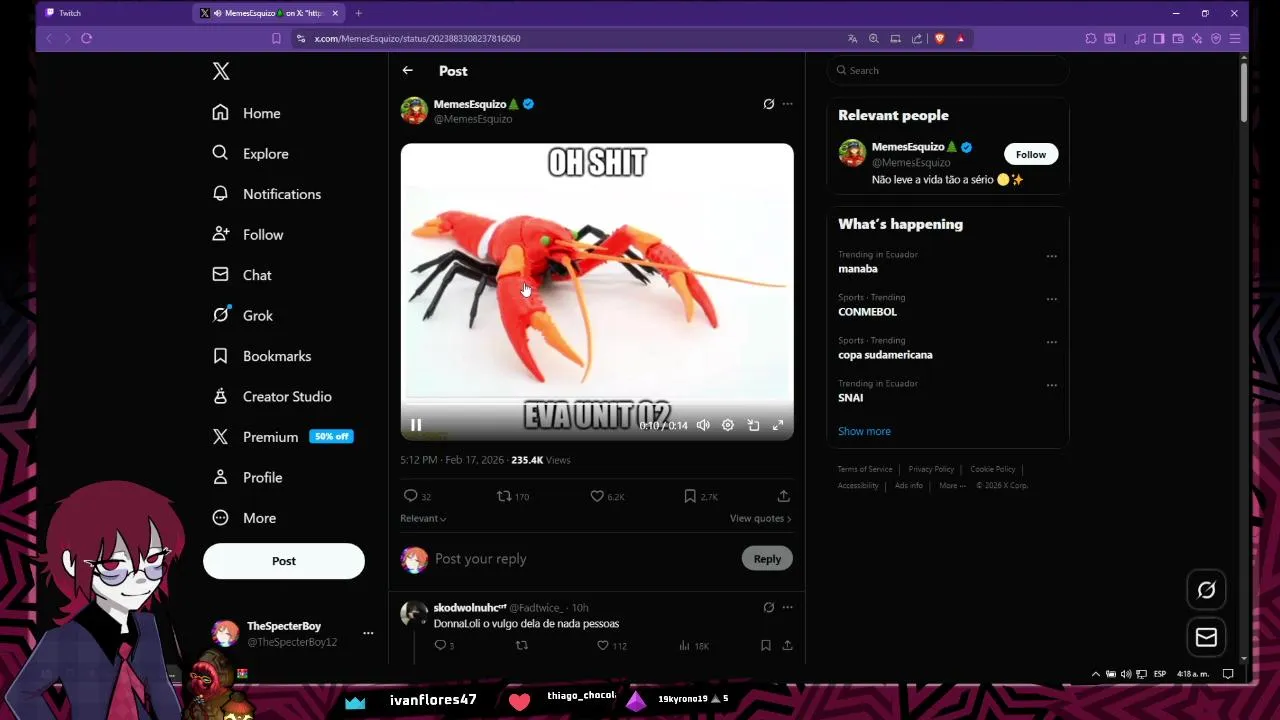
Task: Click Show more under What's happening
Action: tap(864, 431)
